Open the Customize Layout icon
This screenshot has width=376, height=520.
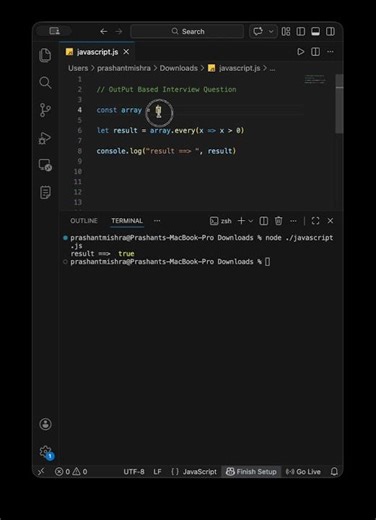[286, 32]
